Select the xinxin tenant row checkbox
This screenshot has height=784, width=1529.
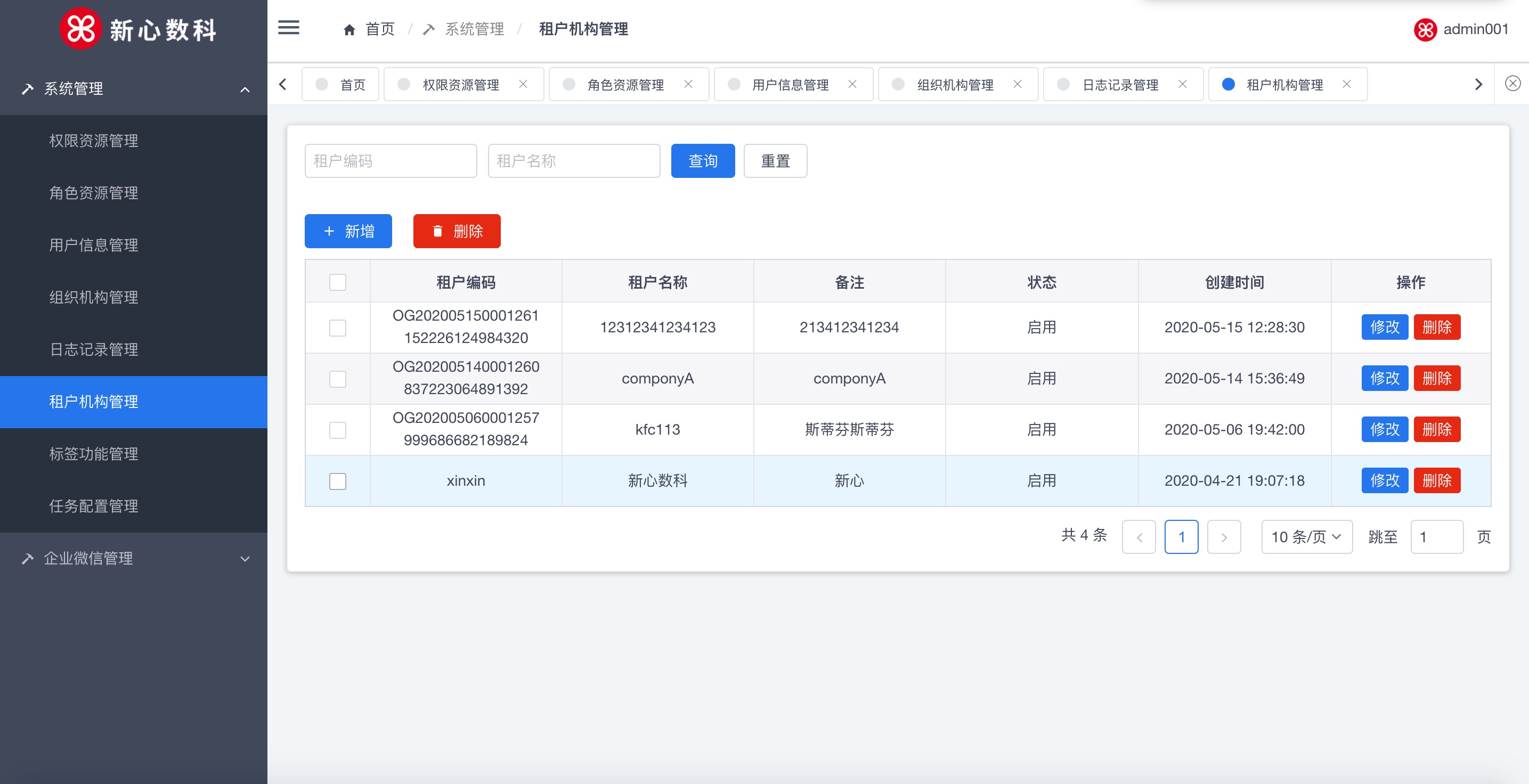(x=338, y=481)
